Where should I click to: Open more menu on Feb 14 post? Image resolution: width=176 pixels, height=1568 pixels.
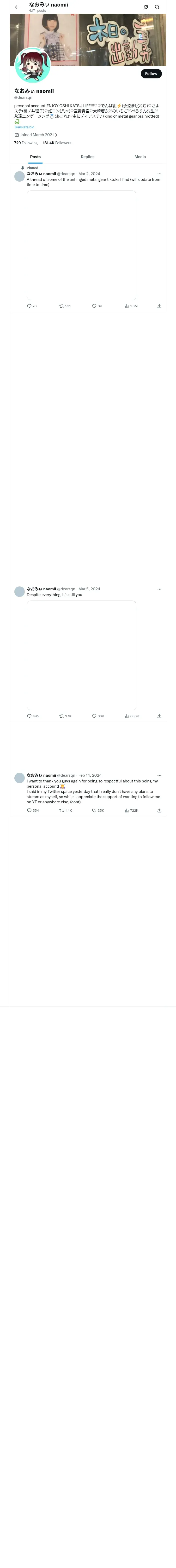coord(159,775)
